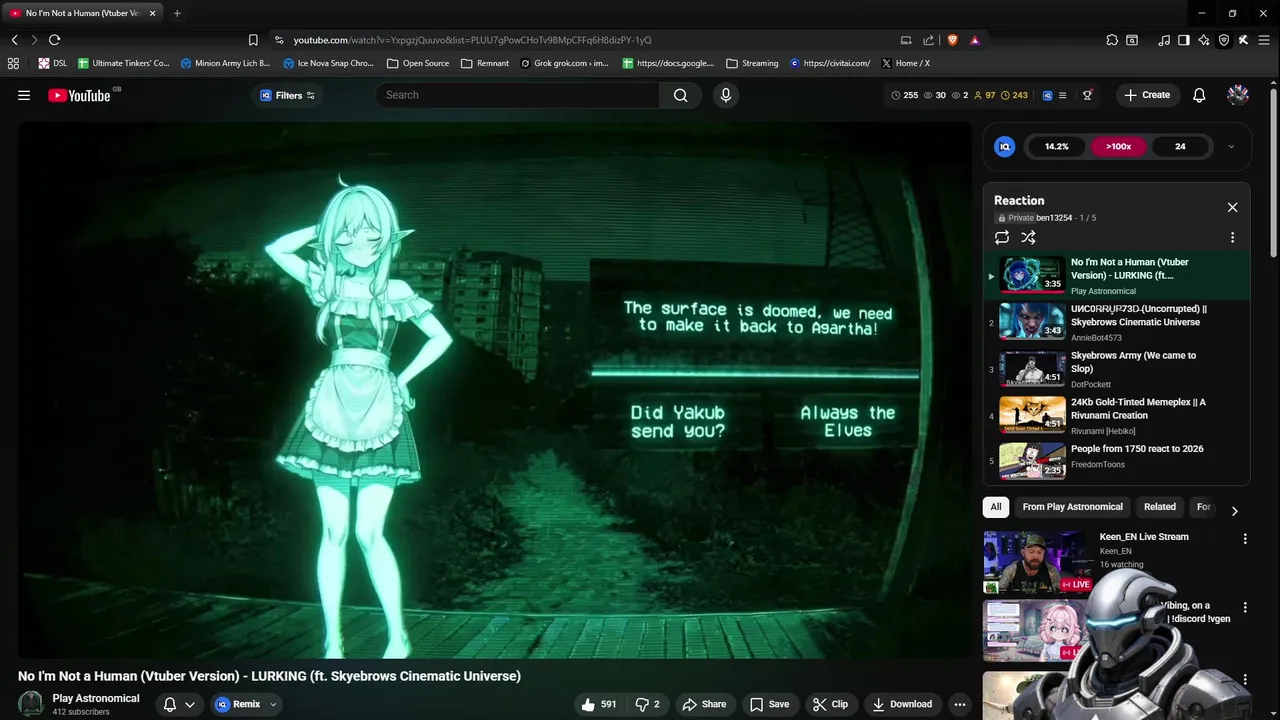
Task: Open playlist three-dot options menu
Action: click(x=1232, y=237)
